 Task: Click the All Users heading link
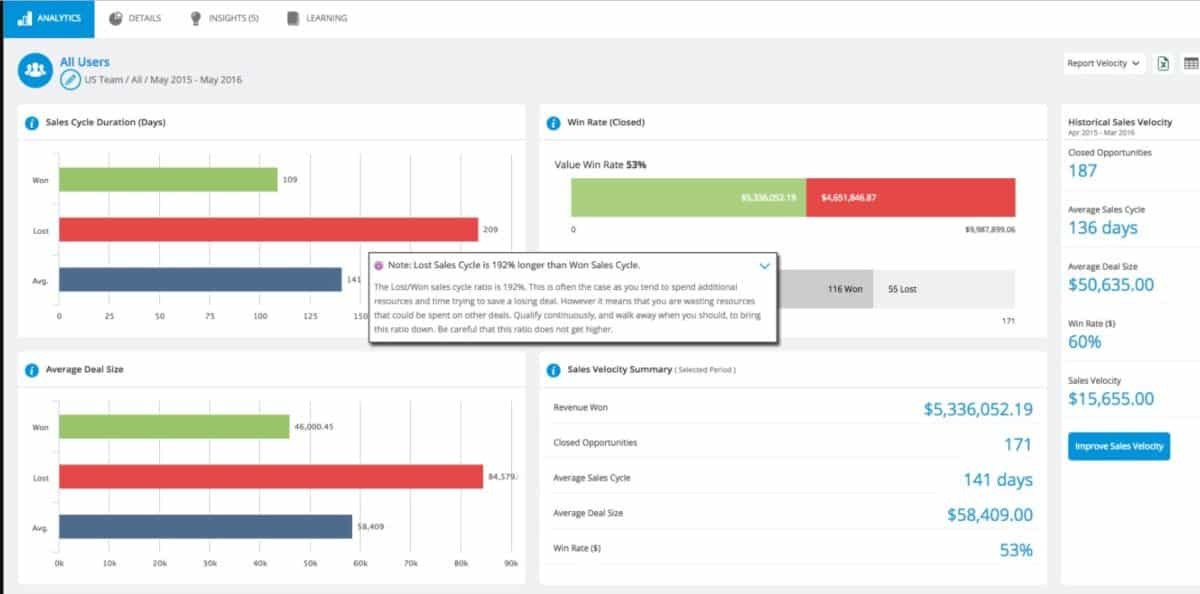85,62
